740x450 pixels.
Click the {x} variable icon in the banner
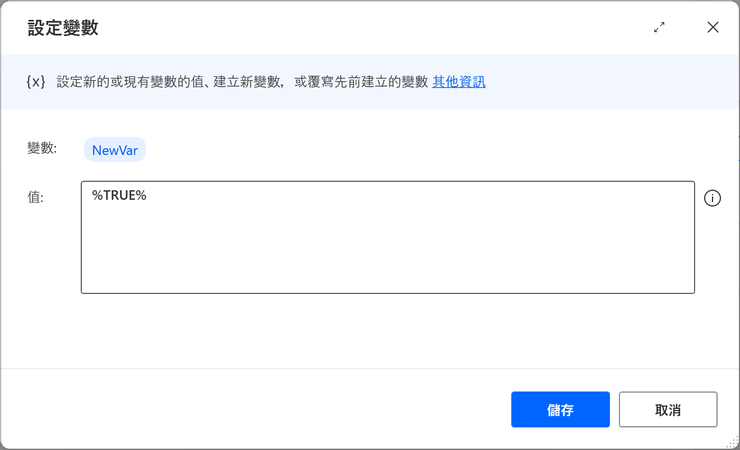click(36, 82)
